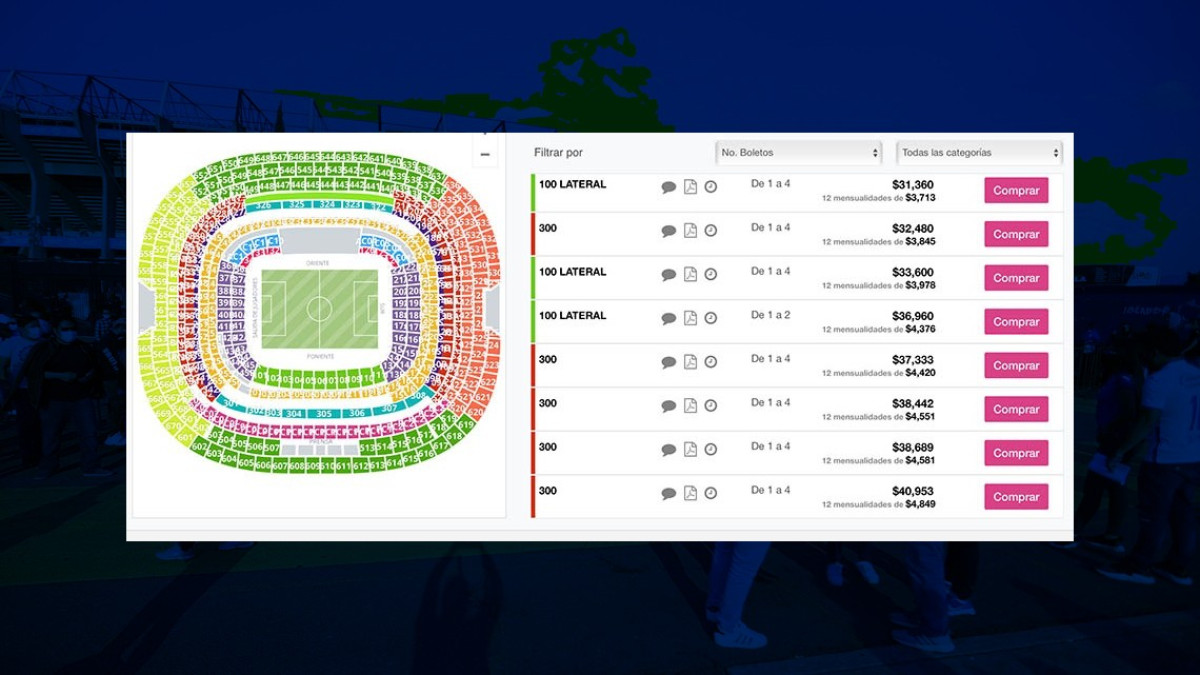Open comment bubble on $36,960 listing
Viewport: 1200px width, 675px height.
click(x=669, y=319)
